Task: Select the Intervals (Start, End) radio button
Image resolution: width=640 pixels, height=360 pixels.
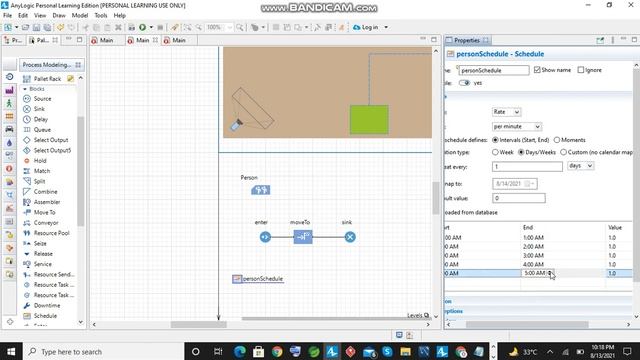Action: [495, 140]
